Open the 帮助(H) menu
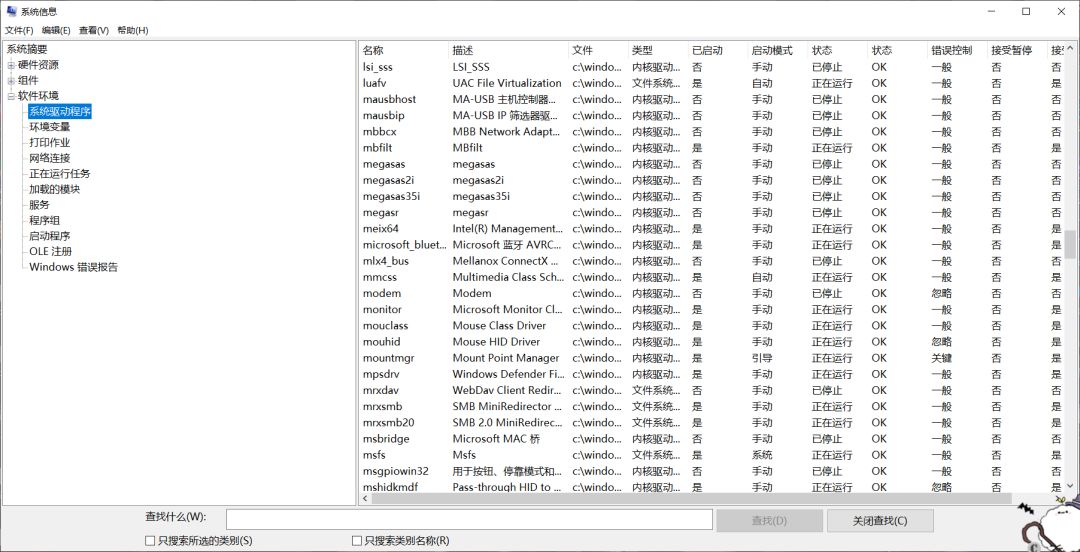Screen dimensions: 1080x552 coord(133,30)
